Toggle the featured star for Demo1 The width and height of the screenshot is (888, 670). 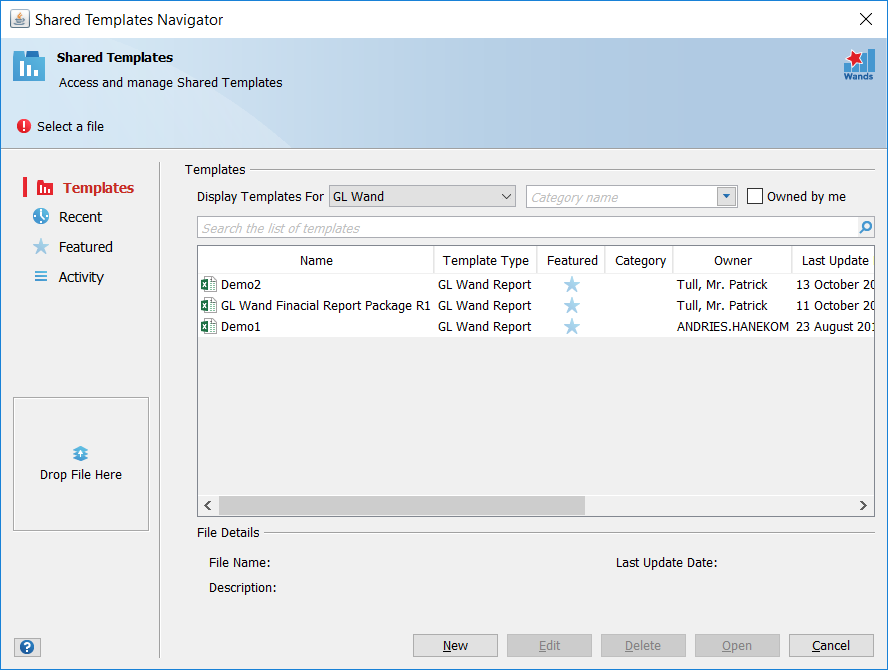point(571,326)
